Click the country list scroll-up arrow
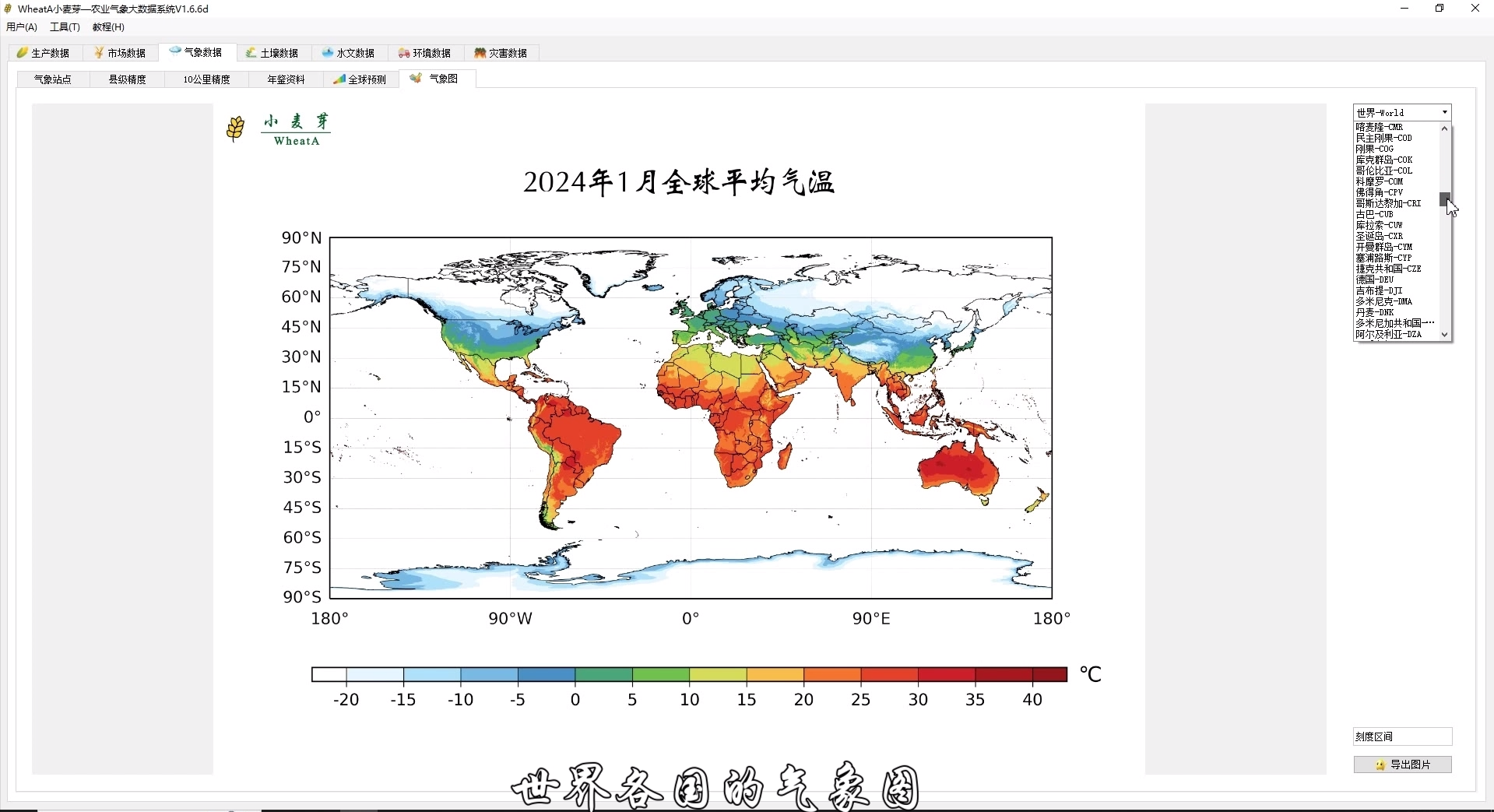 1445,128
